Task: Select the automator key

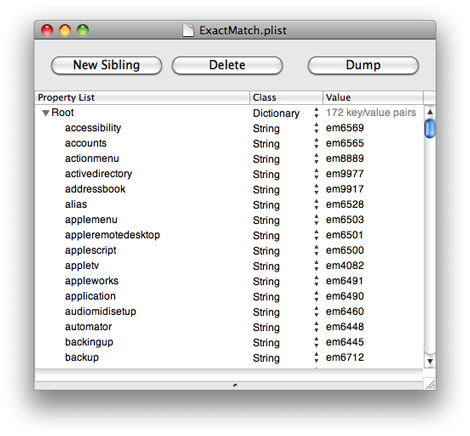Action: pos(88,327)
